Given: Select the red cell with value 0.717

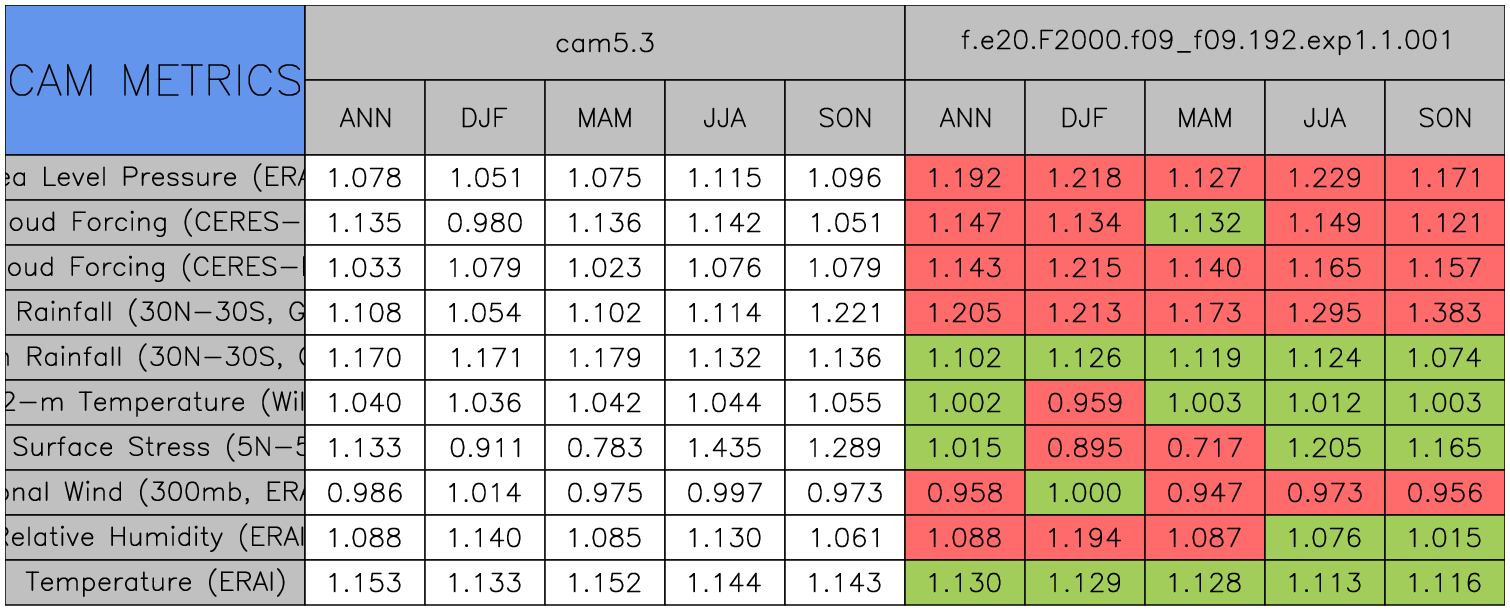Looking at the screenshot, I should 1204,447.
